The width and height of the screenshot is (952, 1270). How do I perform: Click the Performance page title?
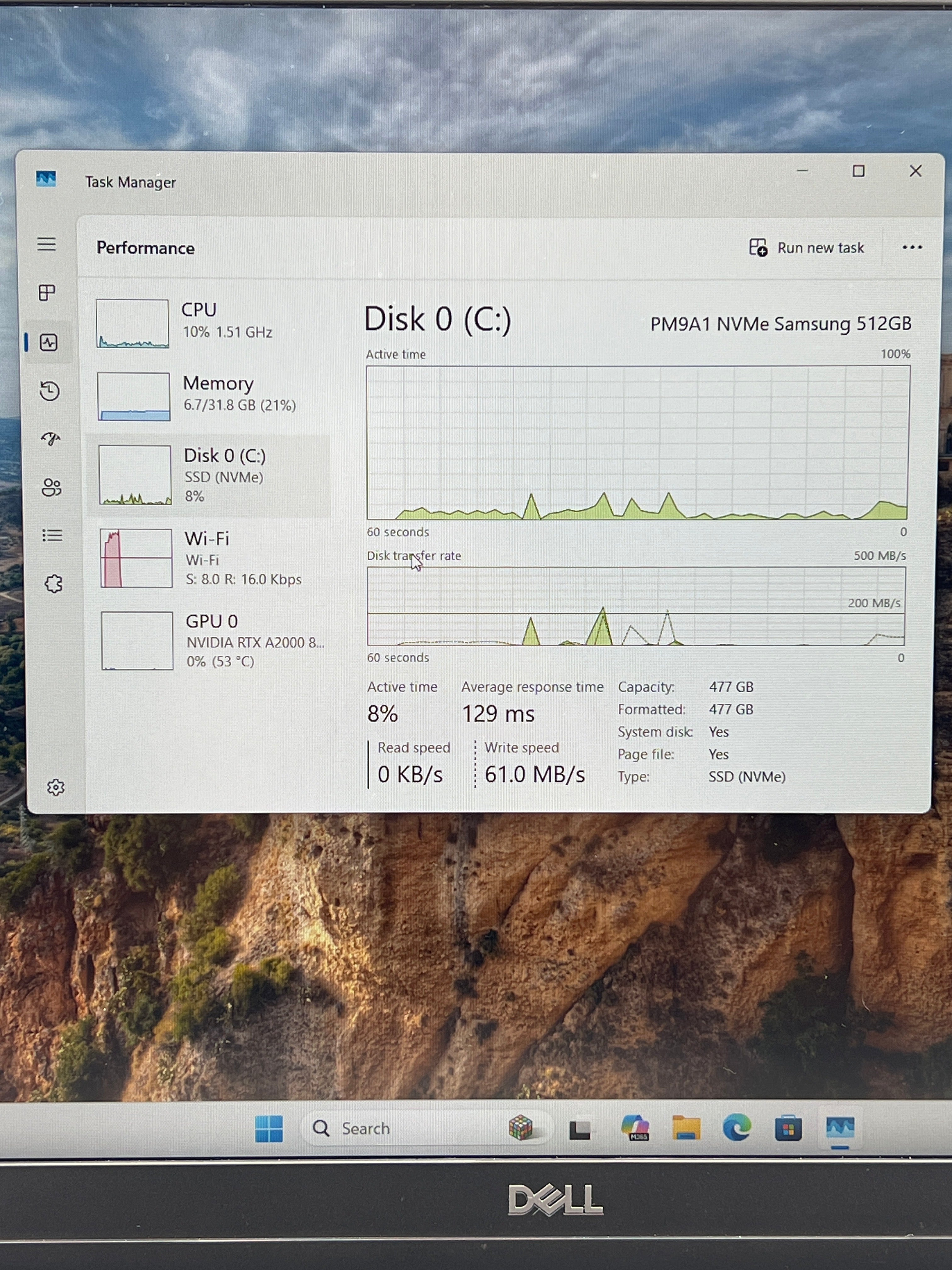(x=146, y=248)
